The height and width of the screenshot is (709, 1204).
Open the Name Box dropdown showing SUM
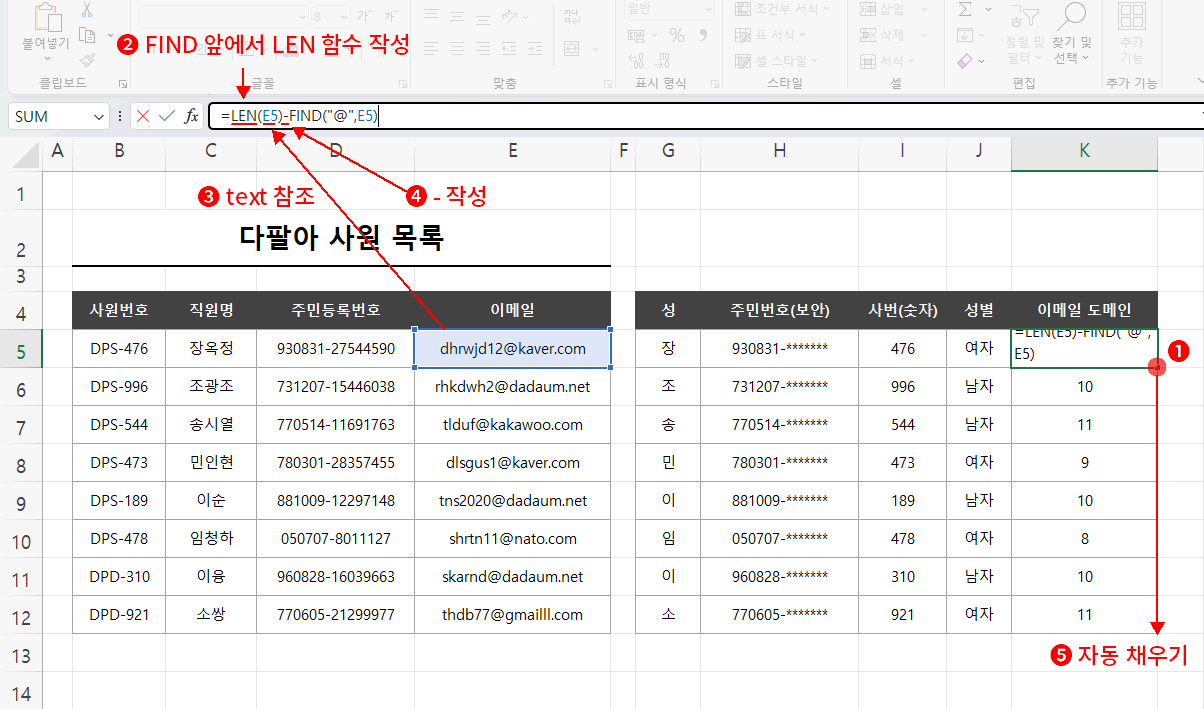pyautogui.click(x=98, y=117)
